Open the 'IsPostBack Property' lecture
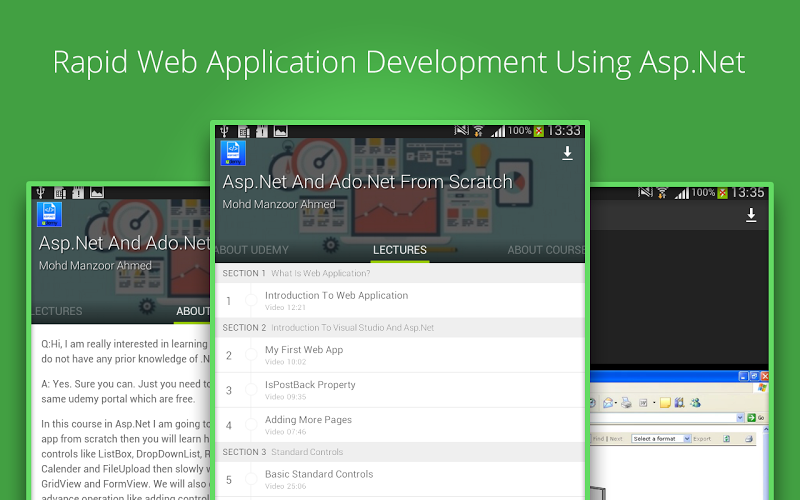Screen dimensions: 800x500 click(310, 389)
